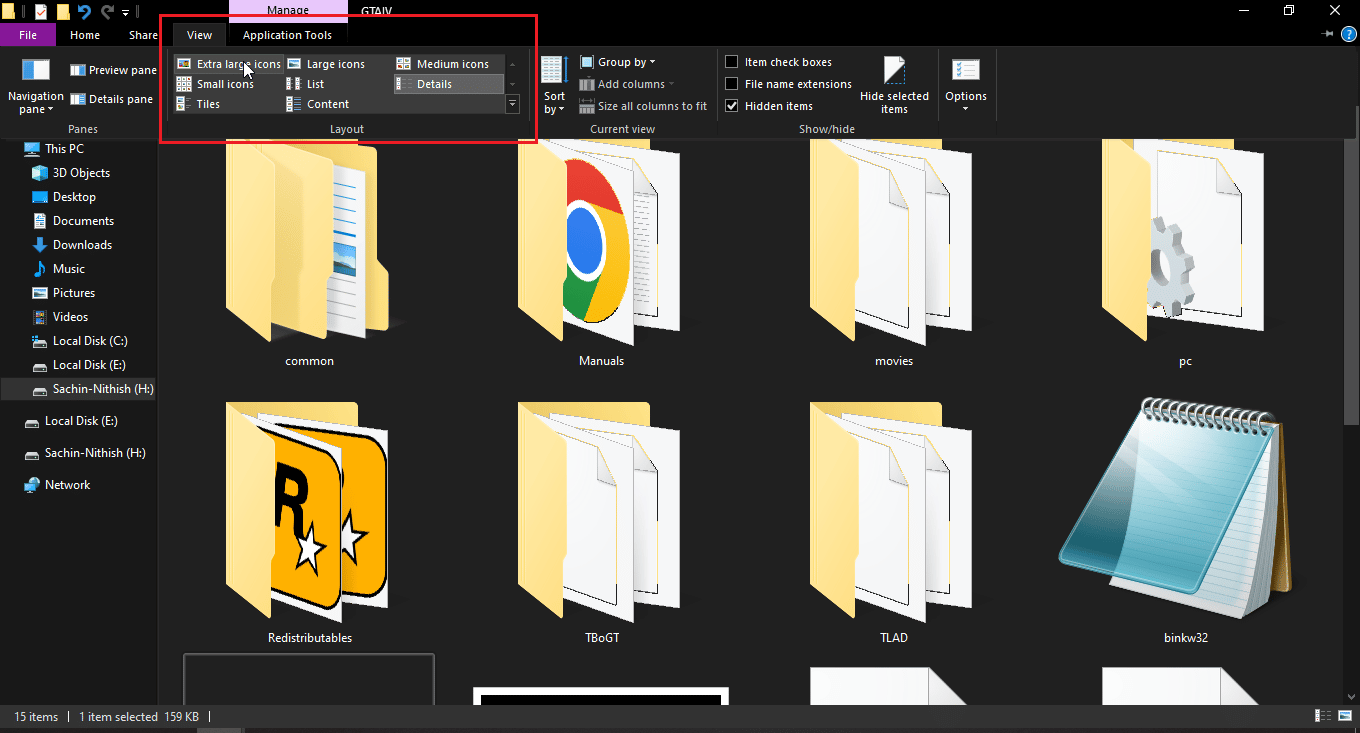The image size is (1360, 733).
Task: Click the binkw32 notepad file
Action: 1185,520
